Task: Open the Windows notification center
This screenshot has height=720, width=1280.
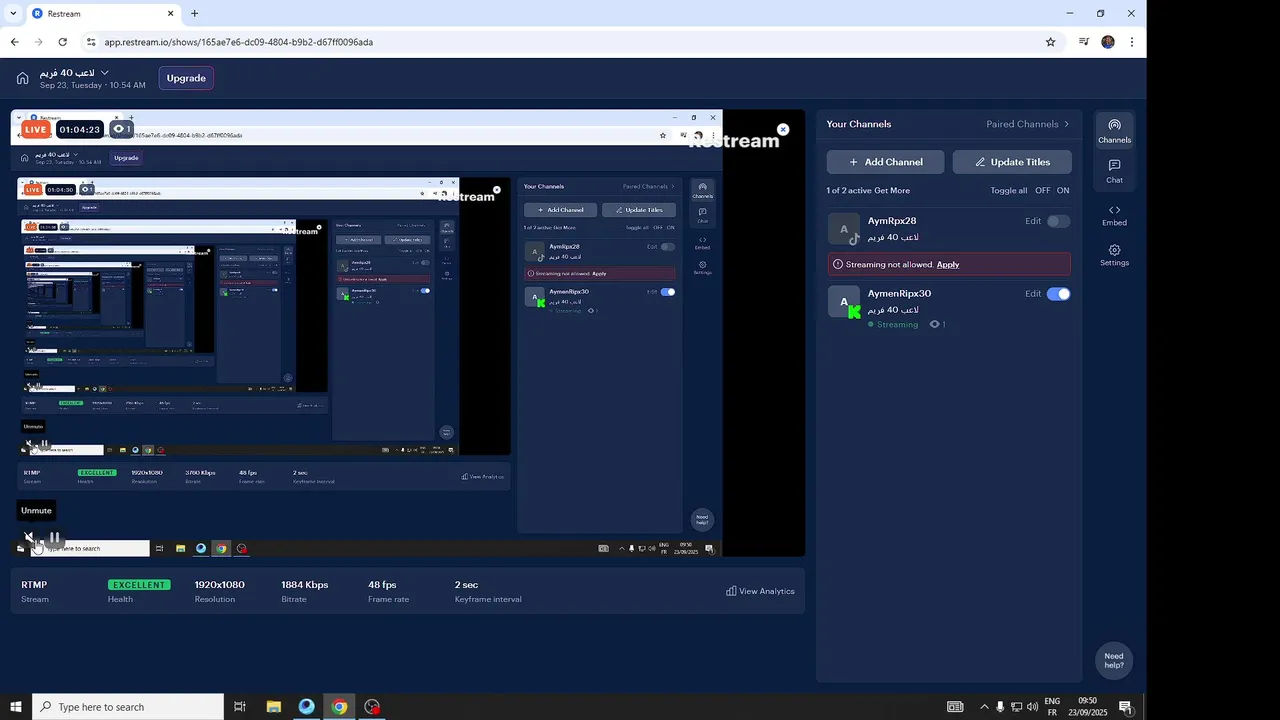Action: click(x=1125, y=707)
